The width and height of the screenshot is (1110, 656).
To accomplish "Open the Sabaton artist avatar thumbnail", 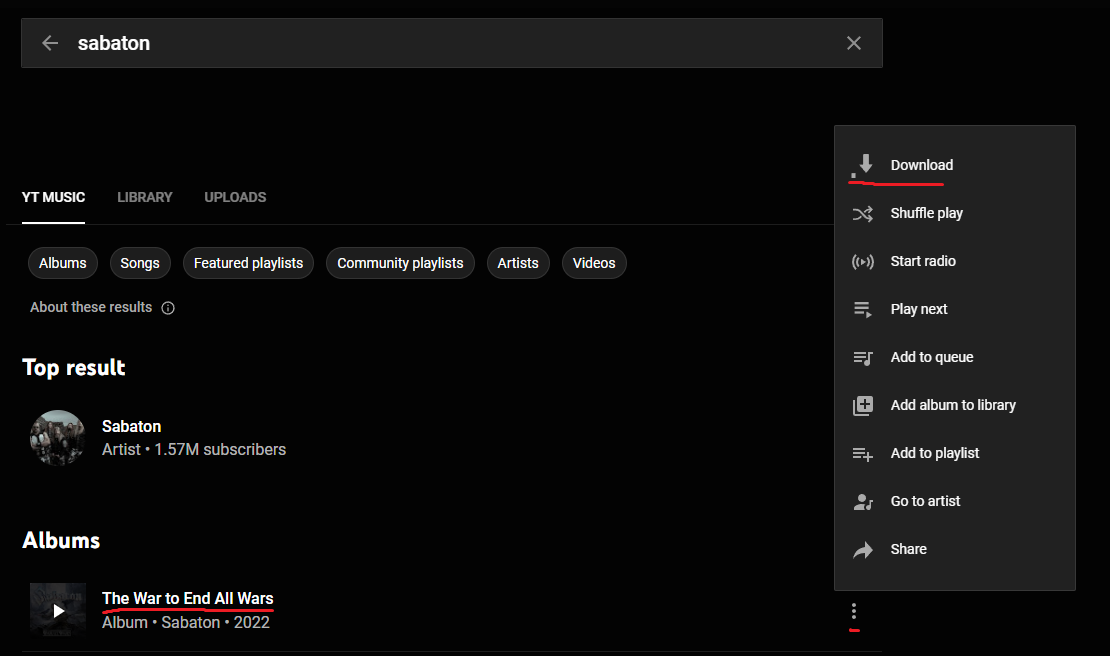I will pos(57,438).
